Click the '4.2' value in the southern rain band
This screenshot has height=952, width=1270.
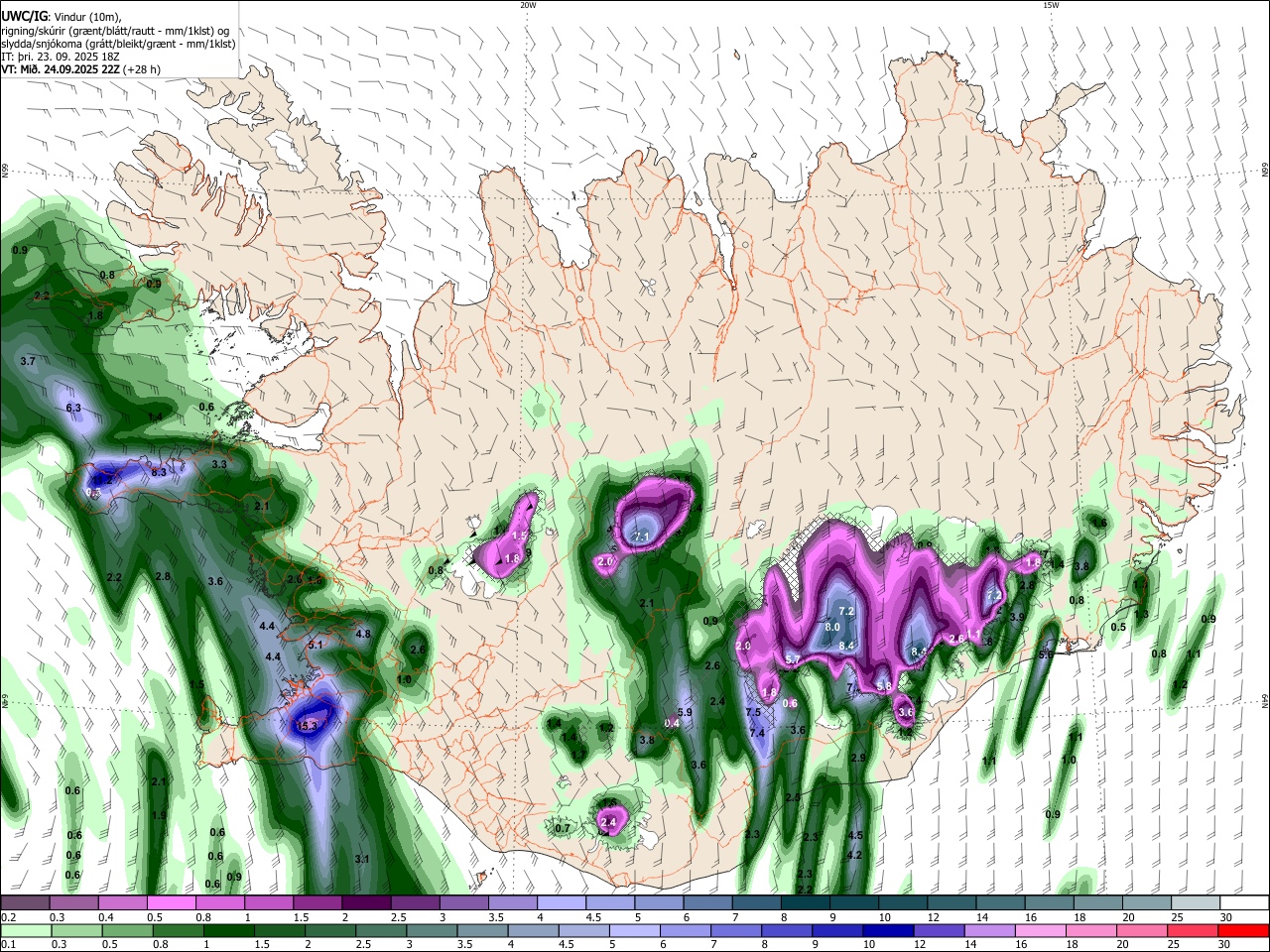(x=854, y=855)
